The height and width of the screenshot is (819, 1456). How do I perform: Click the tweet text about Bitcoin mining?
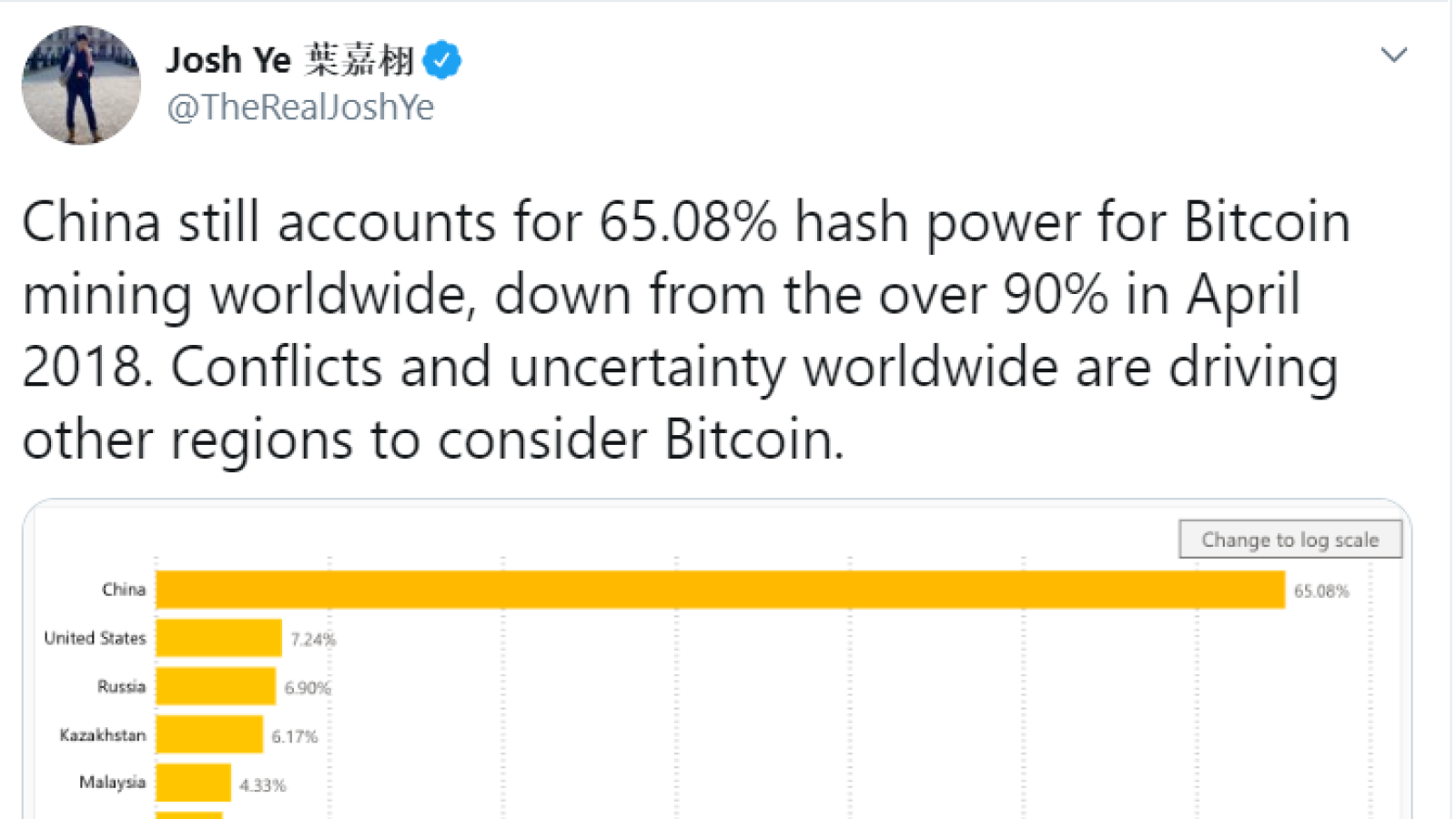686,330
